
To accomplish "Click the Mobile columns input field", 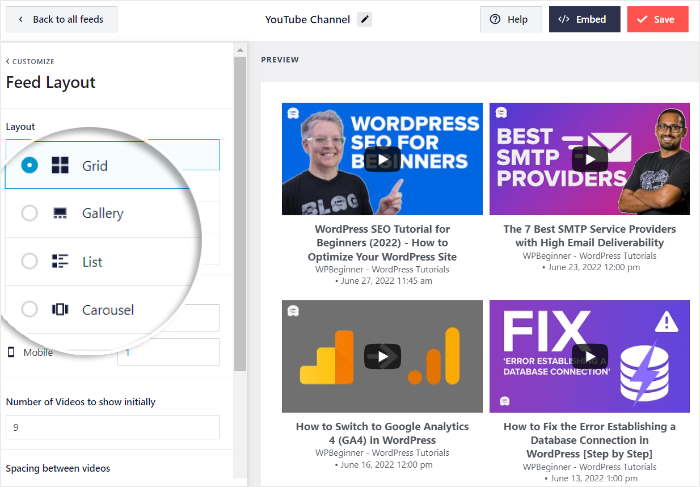I will pyautogui.click(x=168, y=352).
